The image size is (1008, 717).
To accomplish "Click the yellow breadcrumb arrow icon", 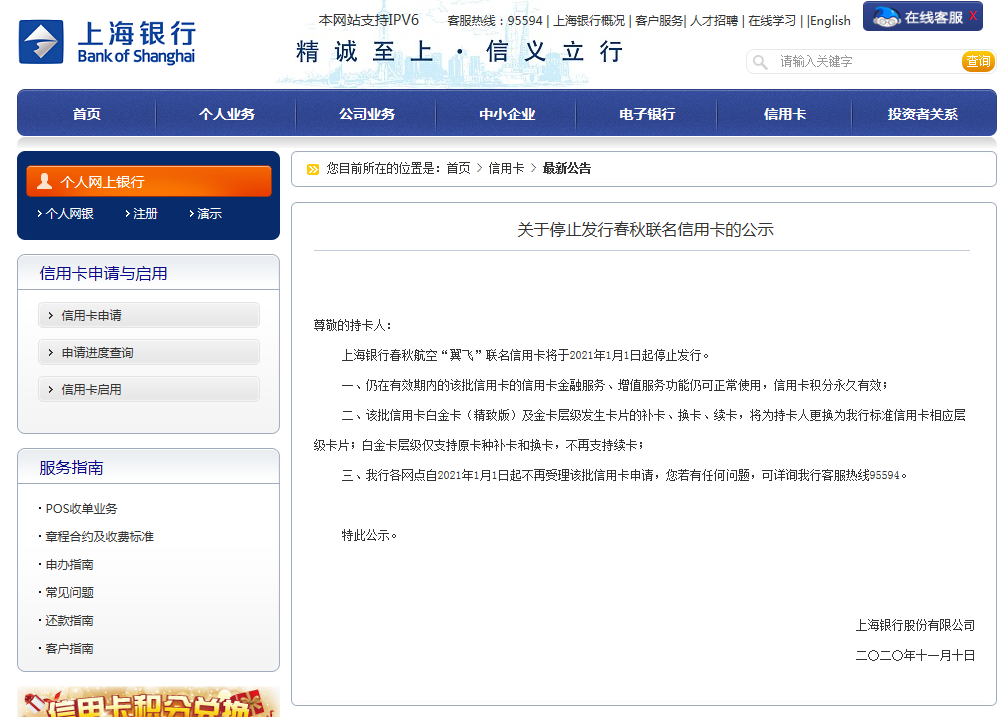I will click(x=313, y=169).
